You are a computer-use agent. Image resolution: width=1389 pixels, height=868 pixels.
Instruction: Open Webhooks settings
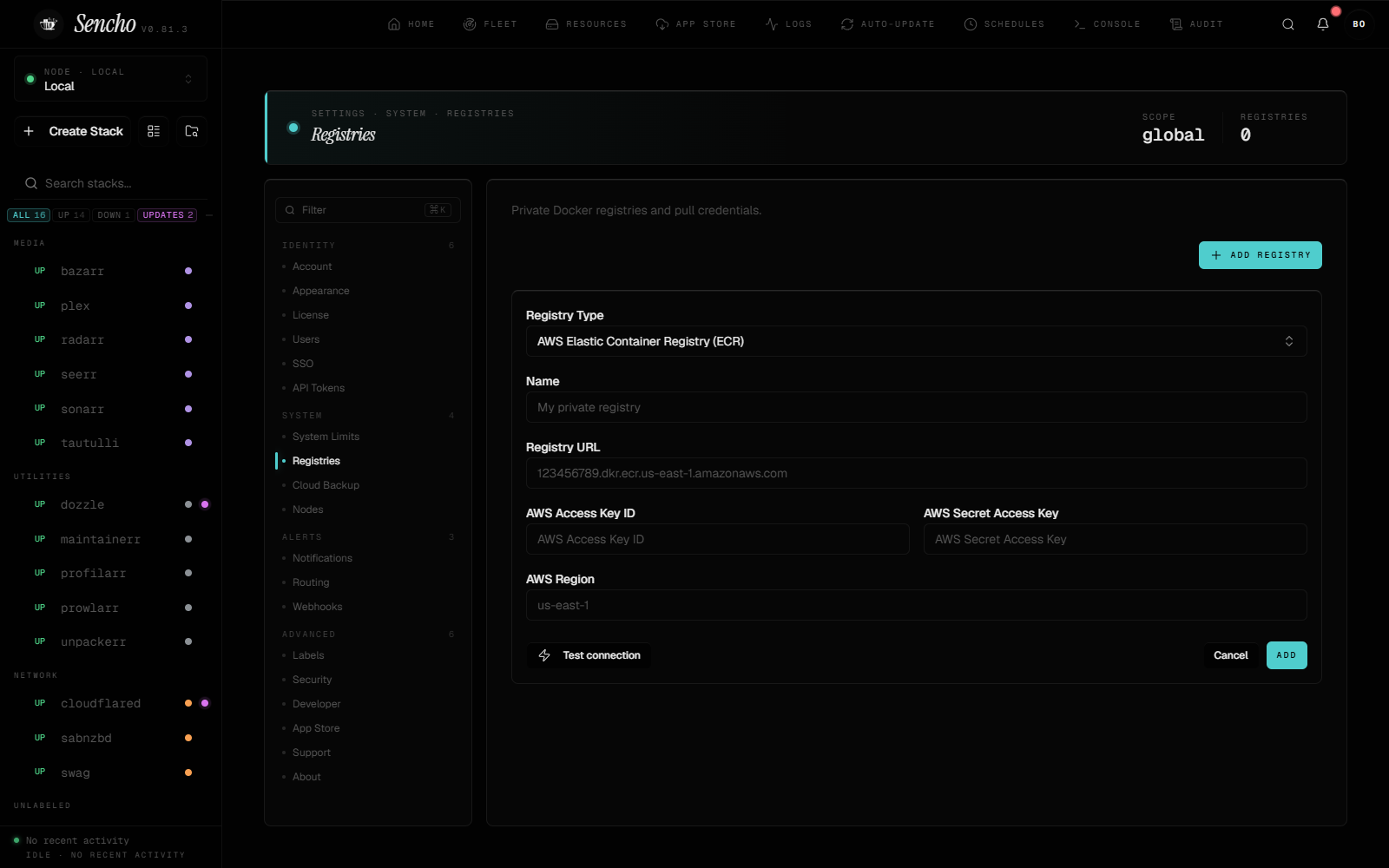point(368,607)
